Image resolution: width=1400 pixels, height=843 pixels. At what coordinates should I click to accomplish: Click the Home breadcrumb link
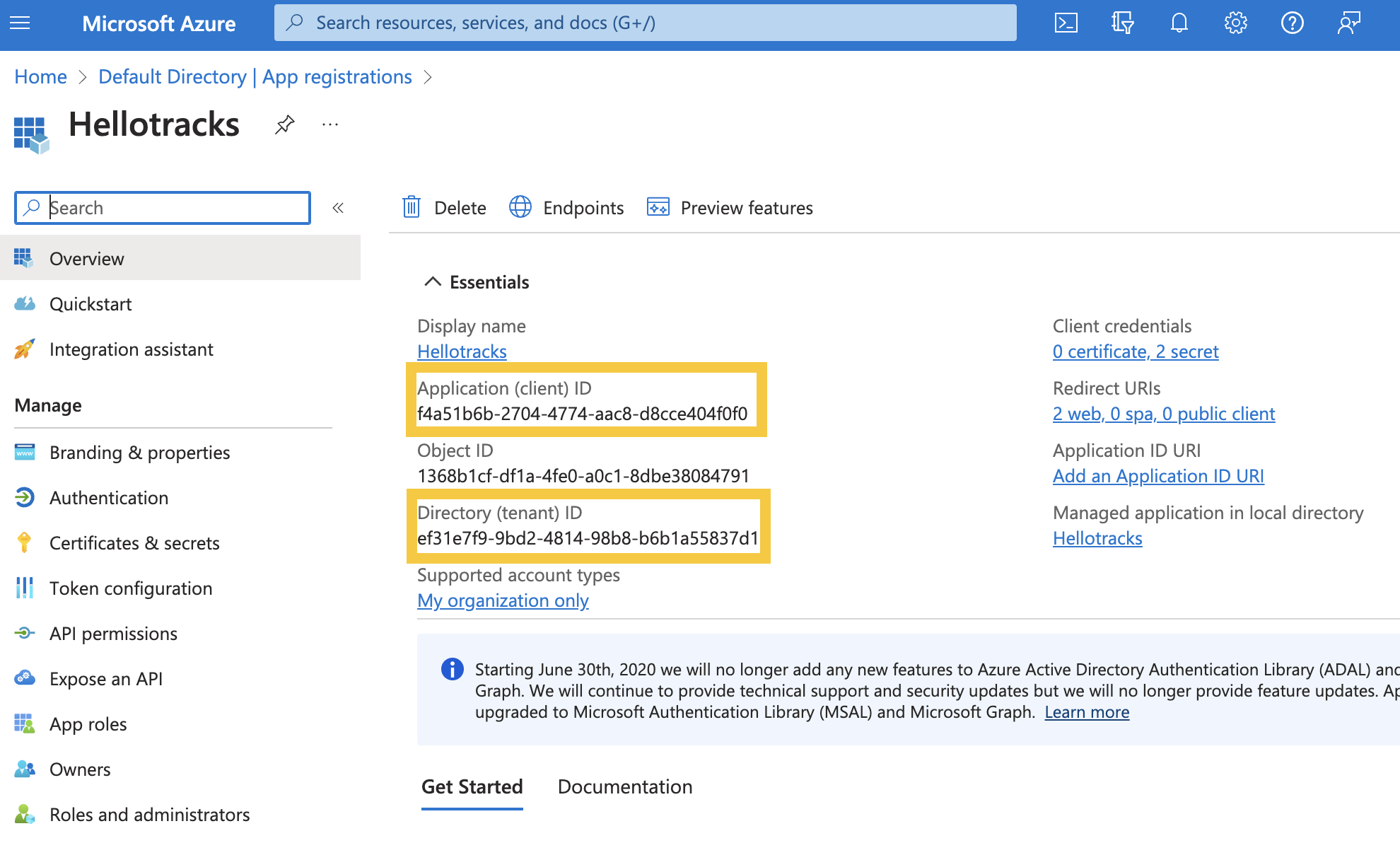(x=41, y=76)
